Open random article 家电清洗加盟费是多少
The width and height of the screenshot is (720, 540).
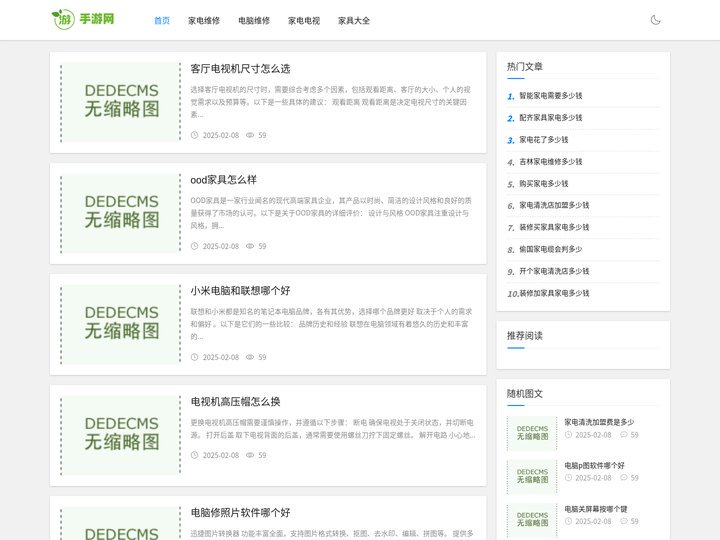[x=599, y=422]
